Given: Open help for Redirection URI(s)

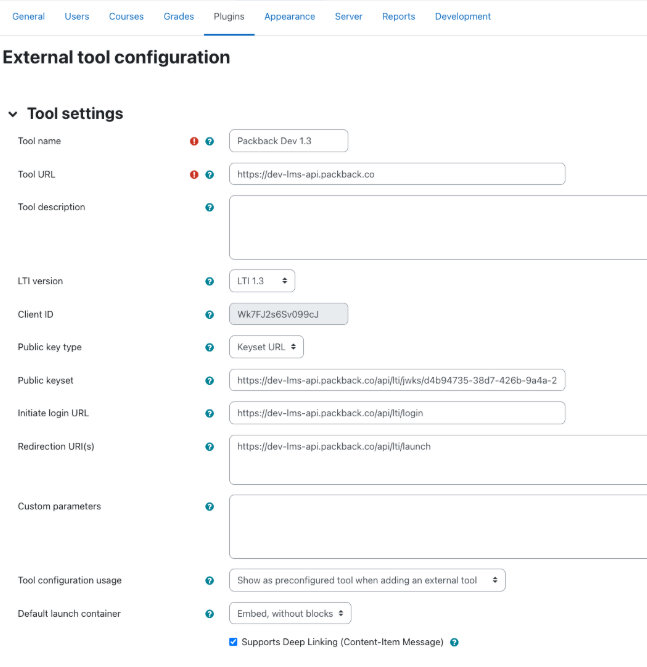Looking at the screenshot, I should click(x=209, y=447).
